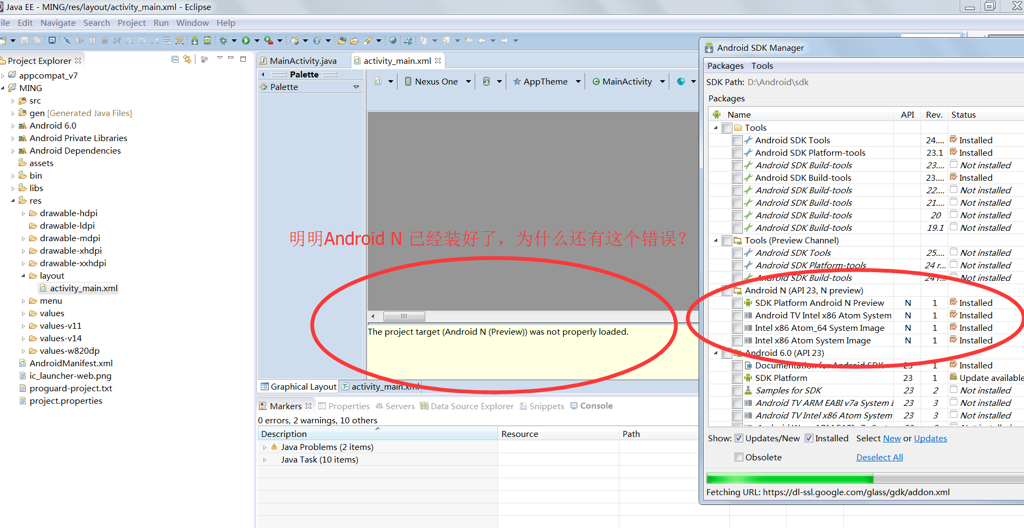Expand the Java Task (10 items) row
The height and width of the screenshot is (528, 1024).
click(264, 460)
